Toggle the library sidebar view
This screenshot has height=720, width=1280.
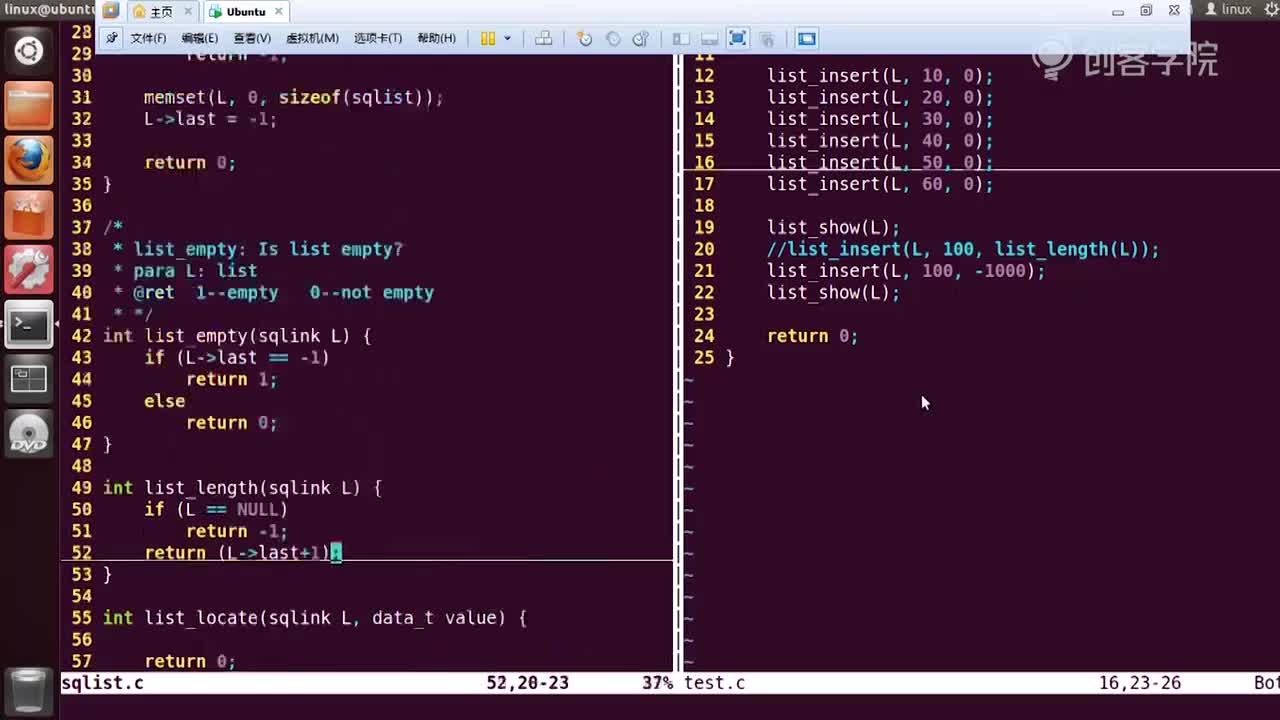(681, 39)
